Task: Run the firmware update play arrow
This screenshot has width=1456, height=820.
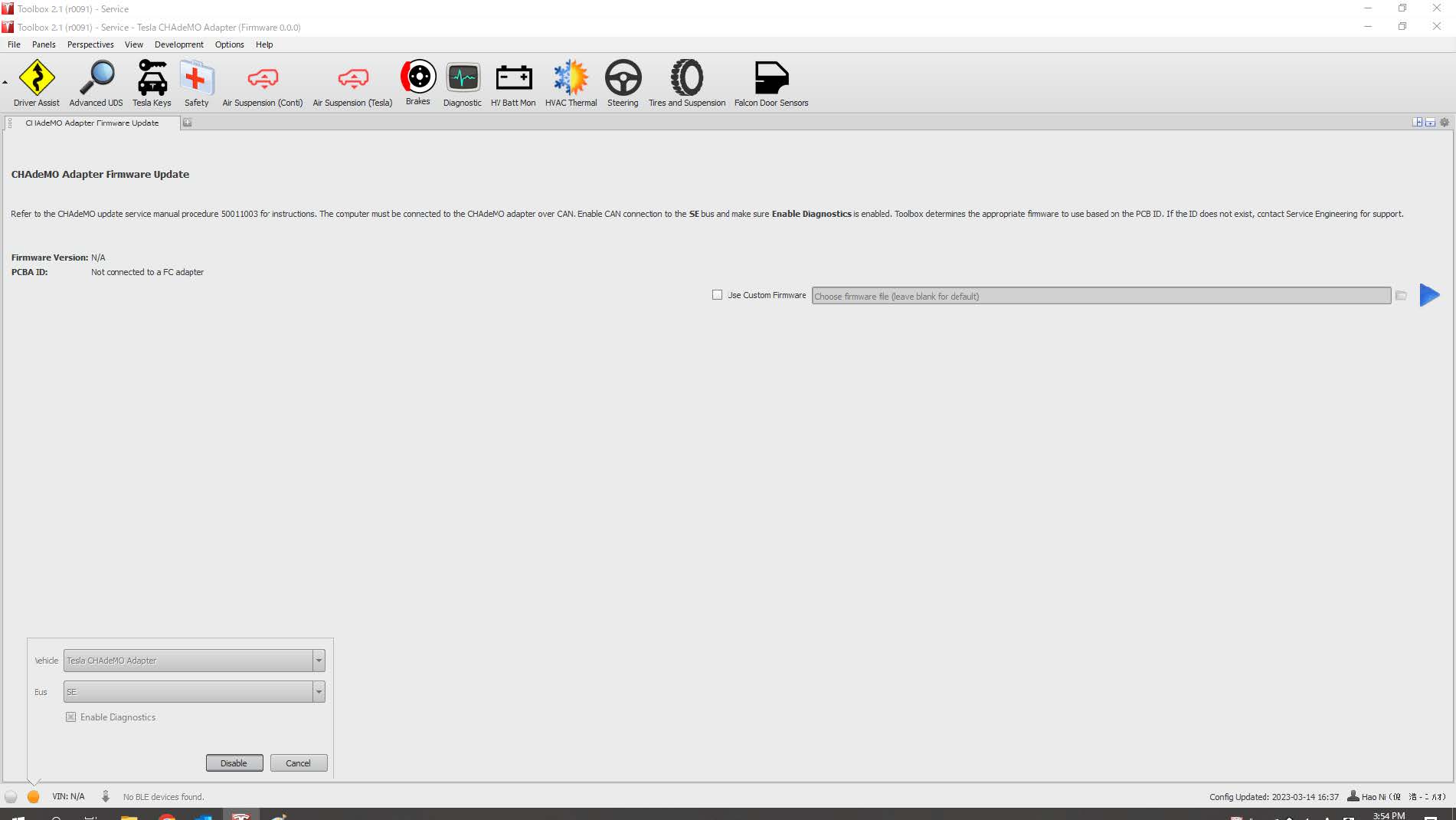Action: tap(1429, 295)
